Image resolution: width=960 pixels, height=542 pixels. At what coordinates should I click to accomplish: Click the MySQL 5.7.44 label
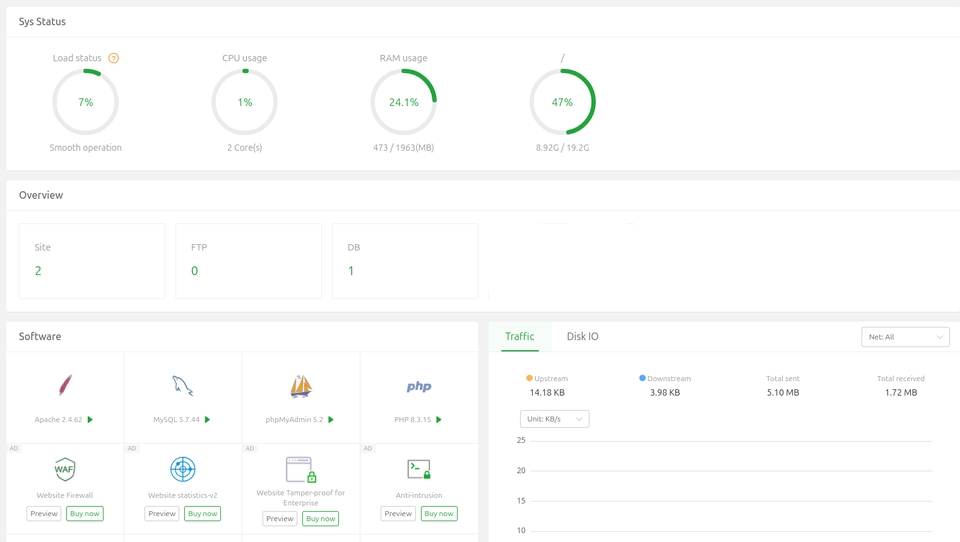tap(176, 420)
